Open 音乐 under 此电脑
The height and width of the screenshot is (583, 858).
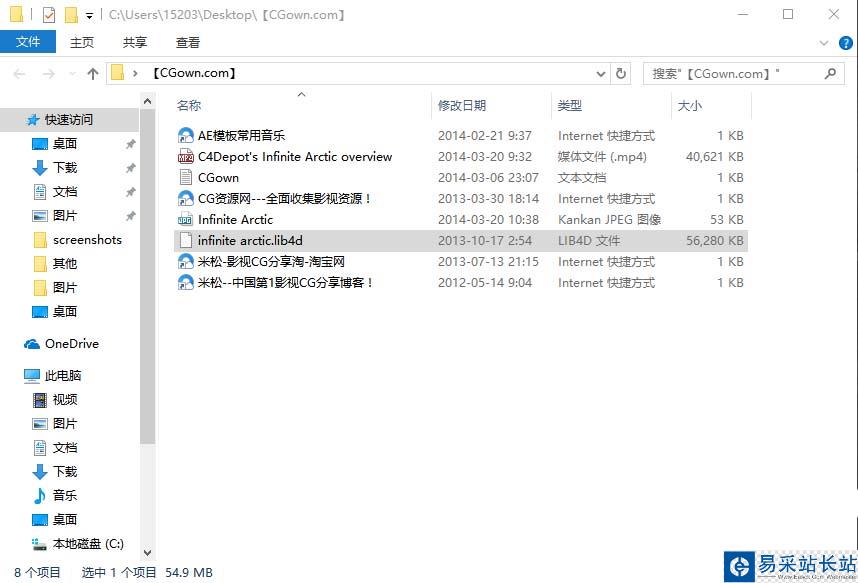[x=65, y=495]
